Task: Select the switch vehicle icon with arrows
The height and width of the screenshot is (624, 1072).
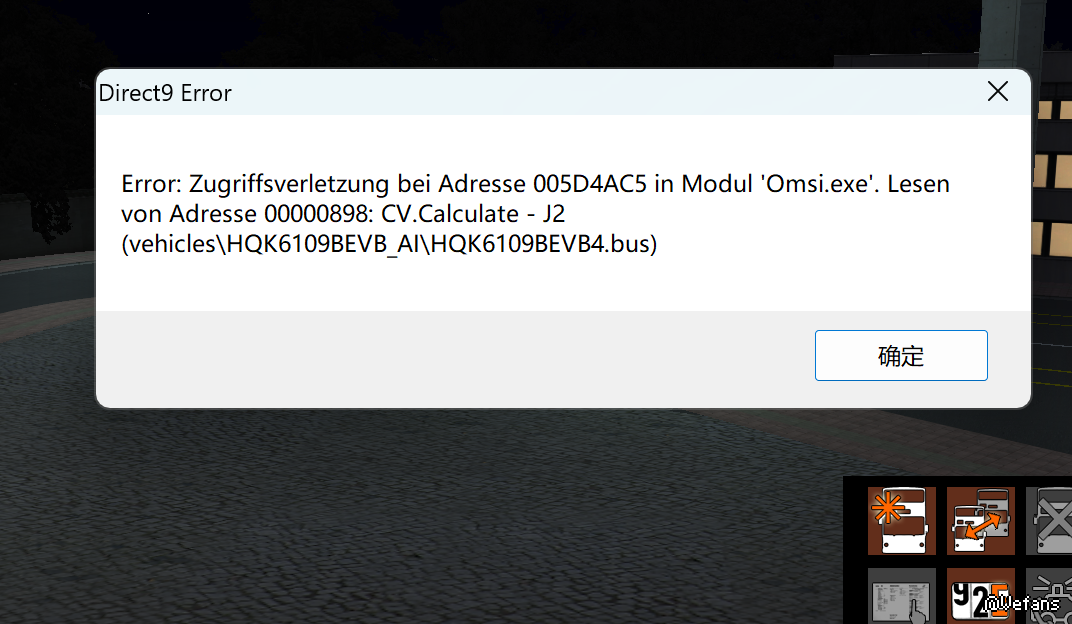Action: (980, 521)
